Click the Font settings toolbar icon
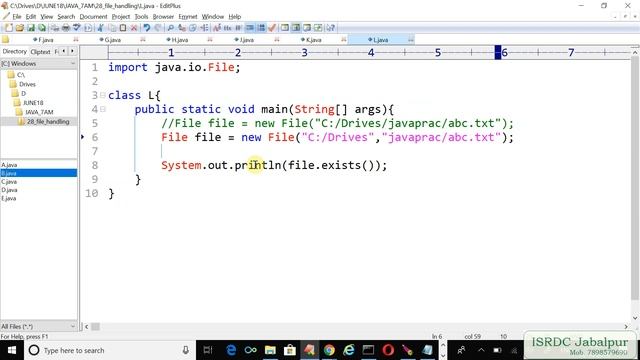The image size is (640, 360). click(217, 28)
